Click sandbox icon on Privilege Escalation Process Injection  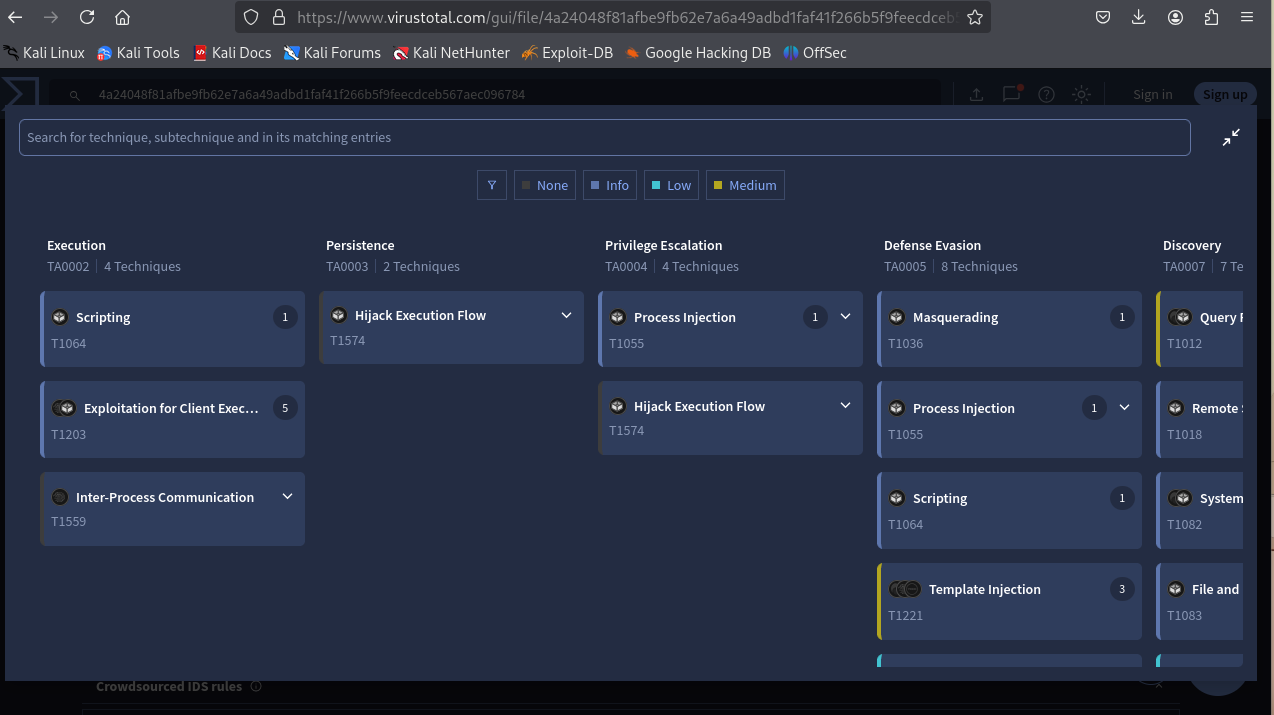coord(618,317)
